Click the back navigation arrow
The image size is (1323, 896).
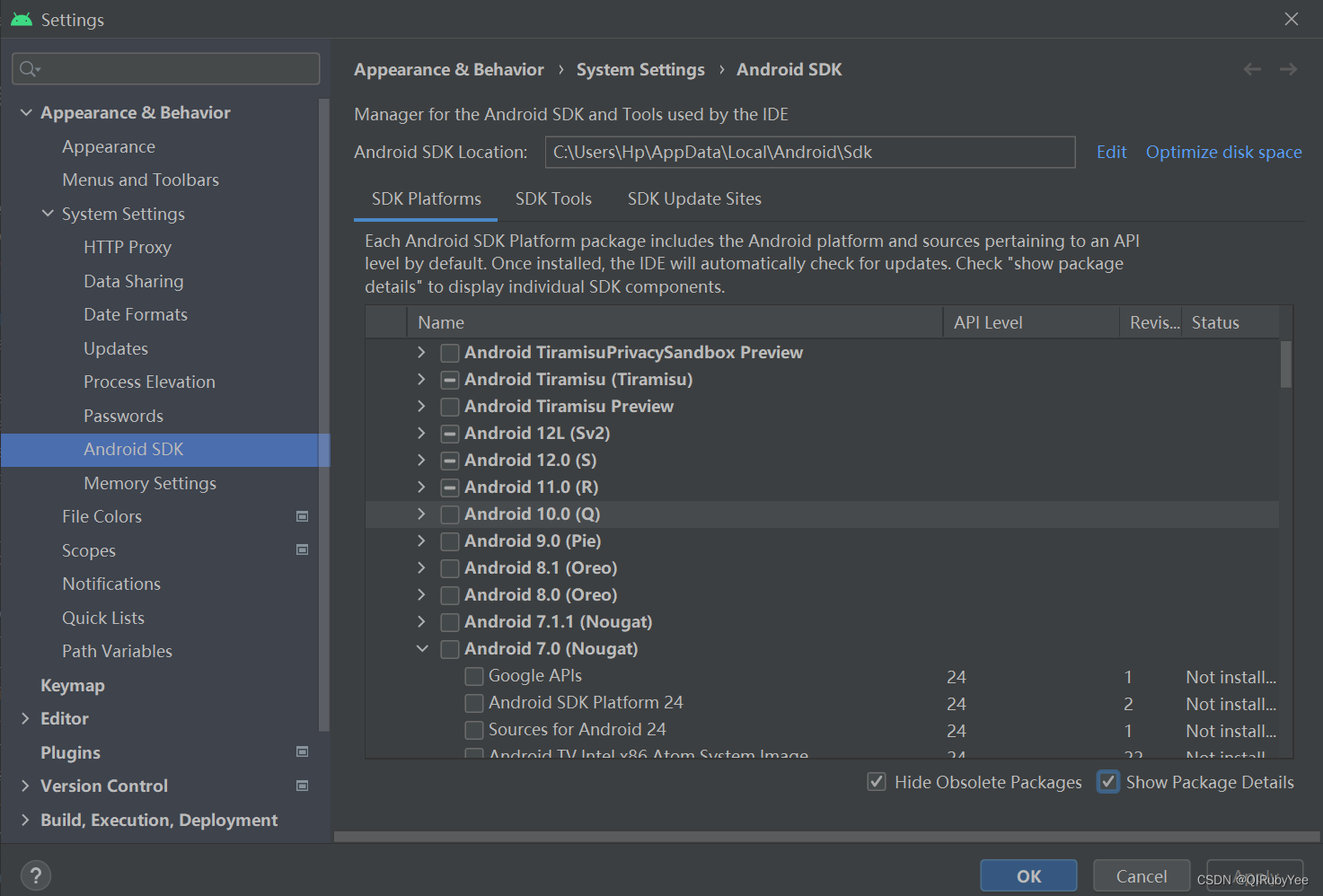pyautogui.click(x=1252, y=69)
